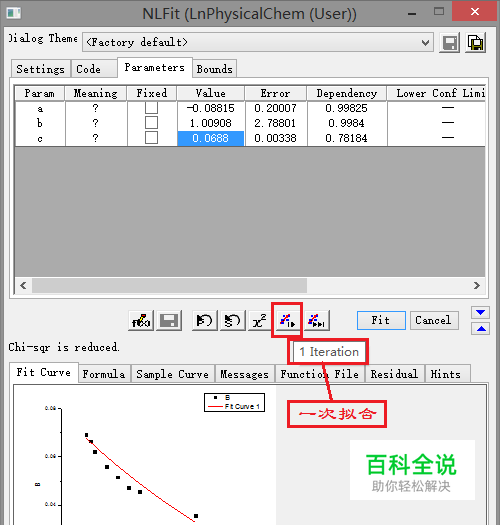Click the Value column header
Image resolution: width=500 pixels, height=525 pixels.
click(211, 93)
